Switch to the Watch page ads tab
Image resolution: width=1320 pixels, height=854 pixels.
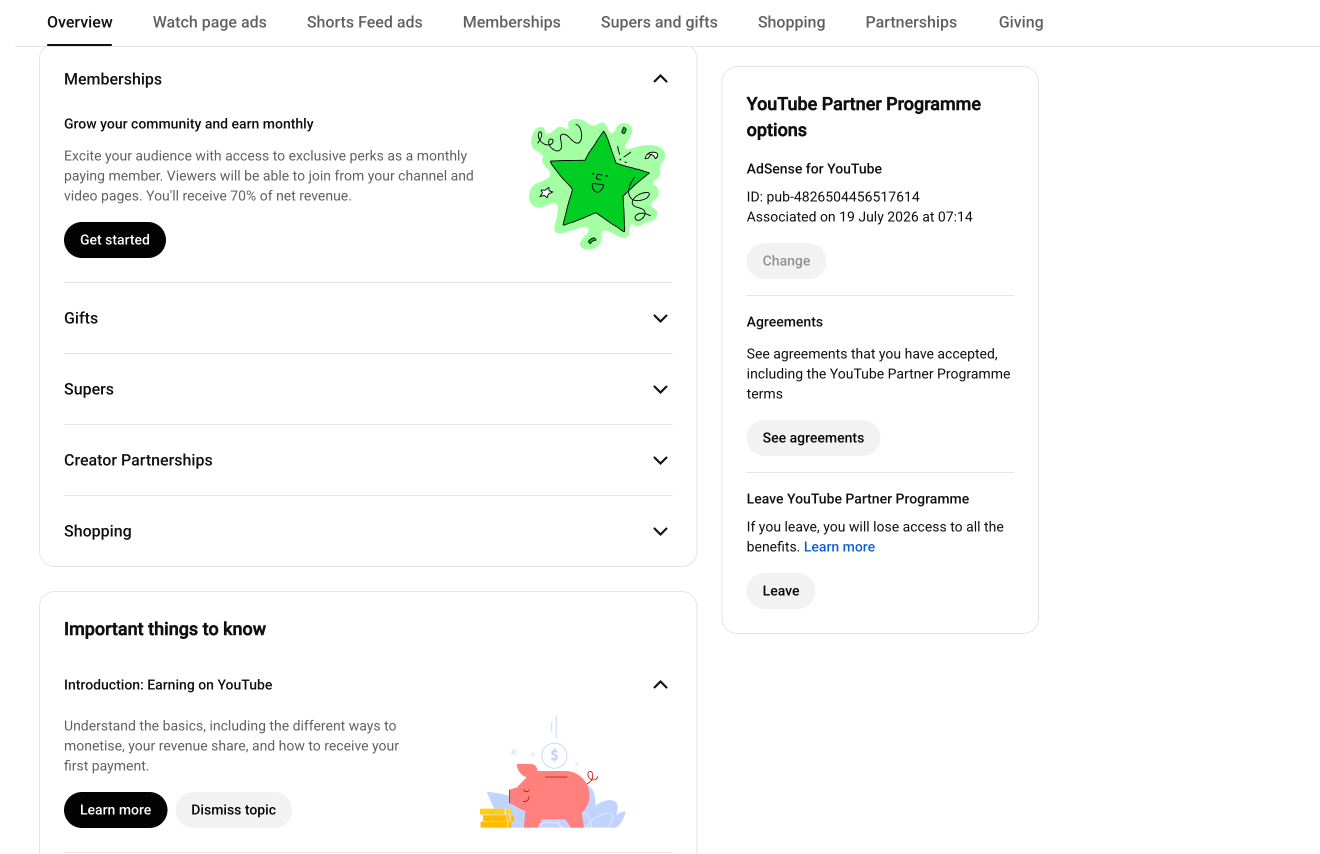point(210,22)
